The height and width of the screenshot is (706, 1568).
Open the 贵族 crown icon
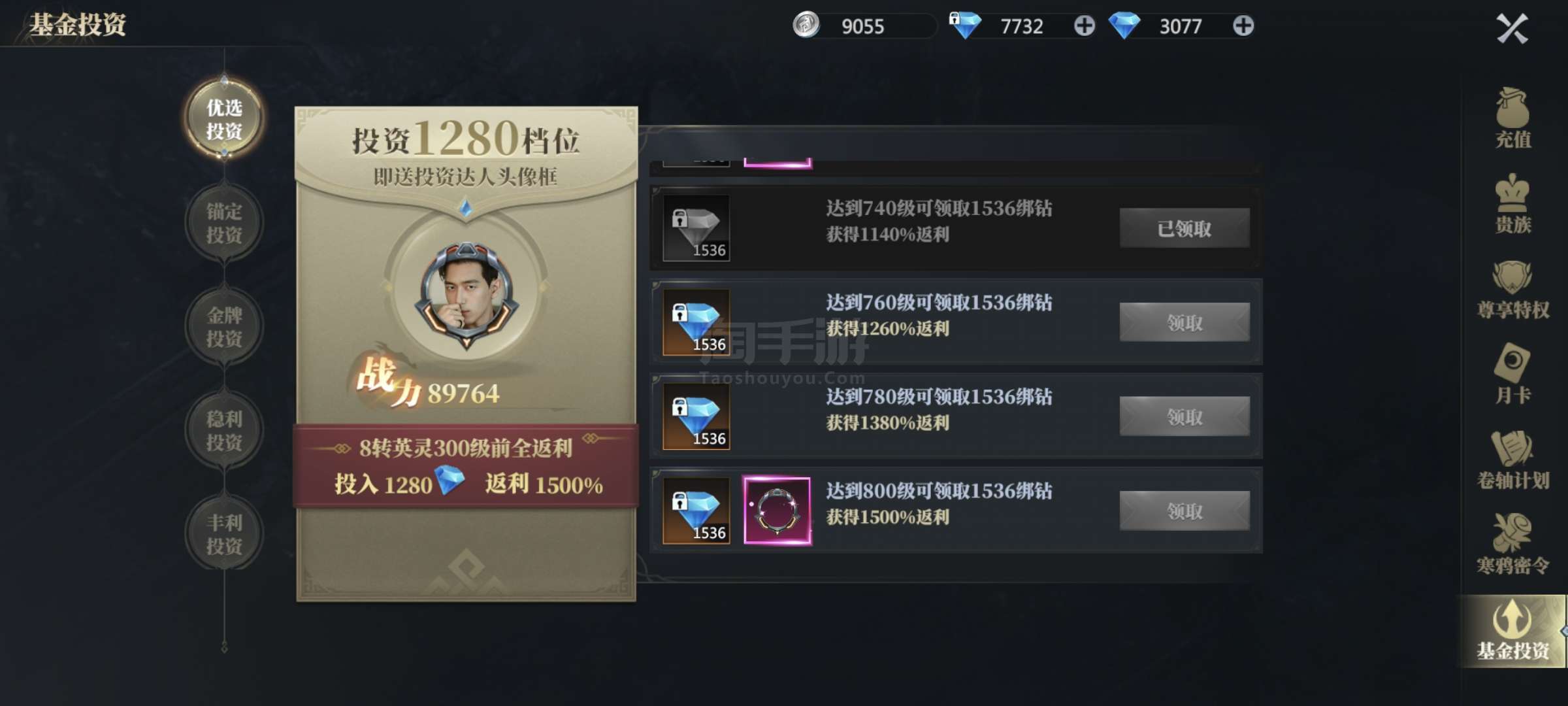click(x=1512, y=203)
